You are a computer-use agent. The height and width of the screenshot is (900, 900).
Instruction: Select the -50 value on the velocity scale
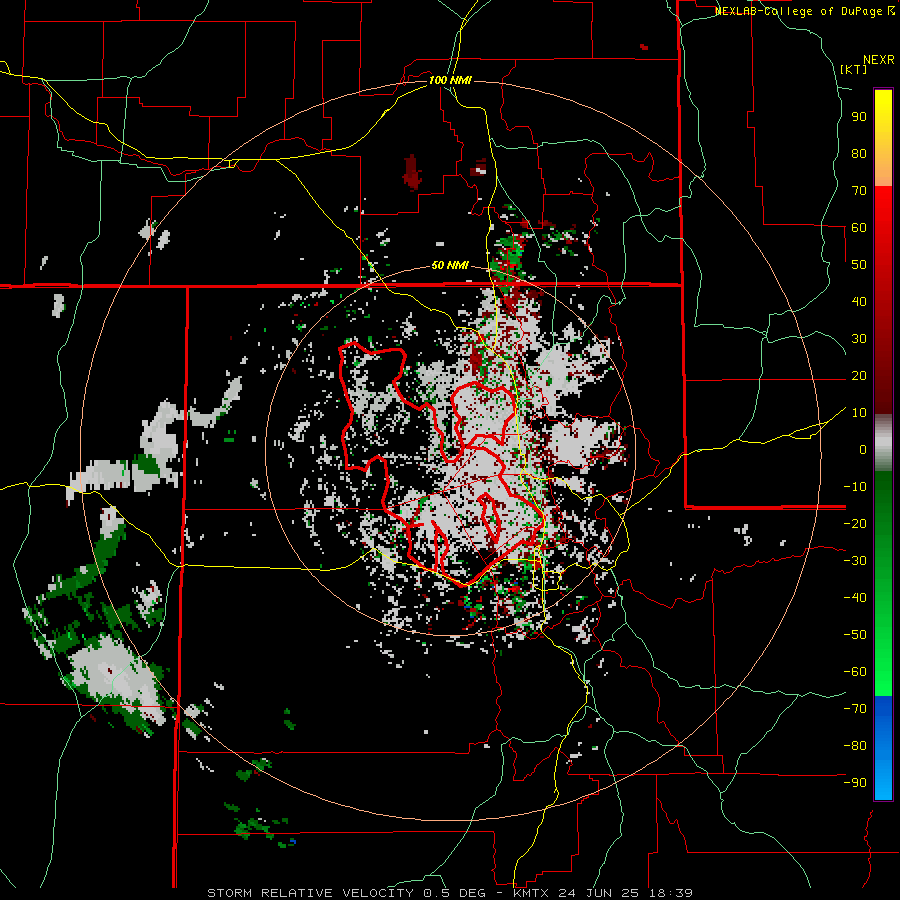[855, 635]
